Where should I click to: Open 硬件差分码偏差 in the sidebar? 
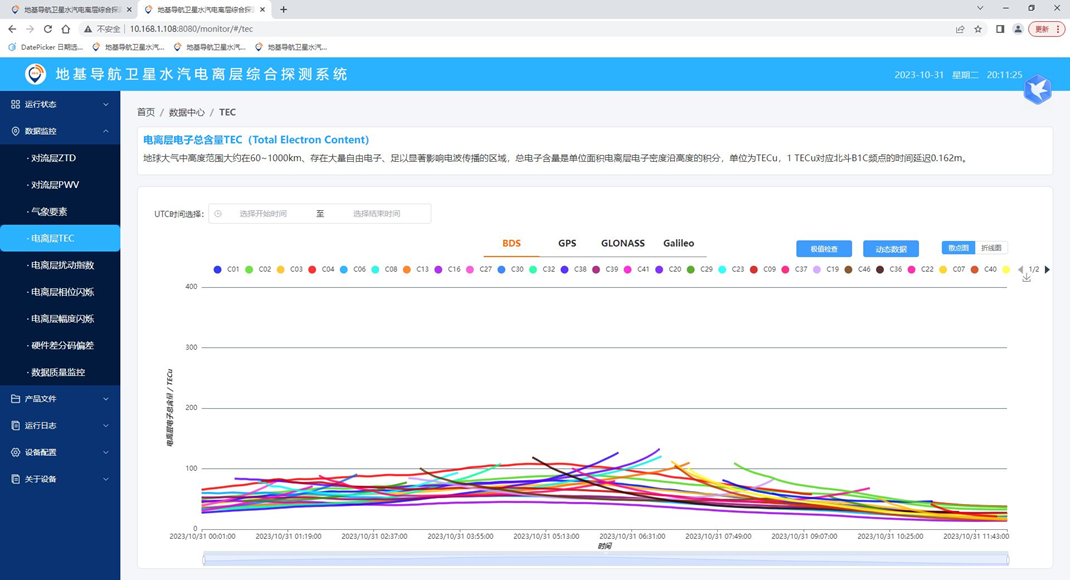tap(60, 345)
